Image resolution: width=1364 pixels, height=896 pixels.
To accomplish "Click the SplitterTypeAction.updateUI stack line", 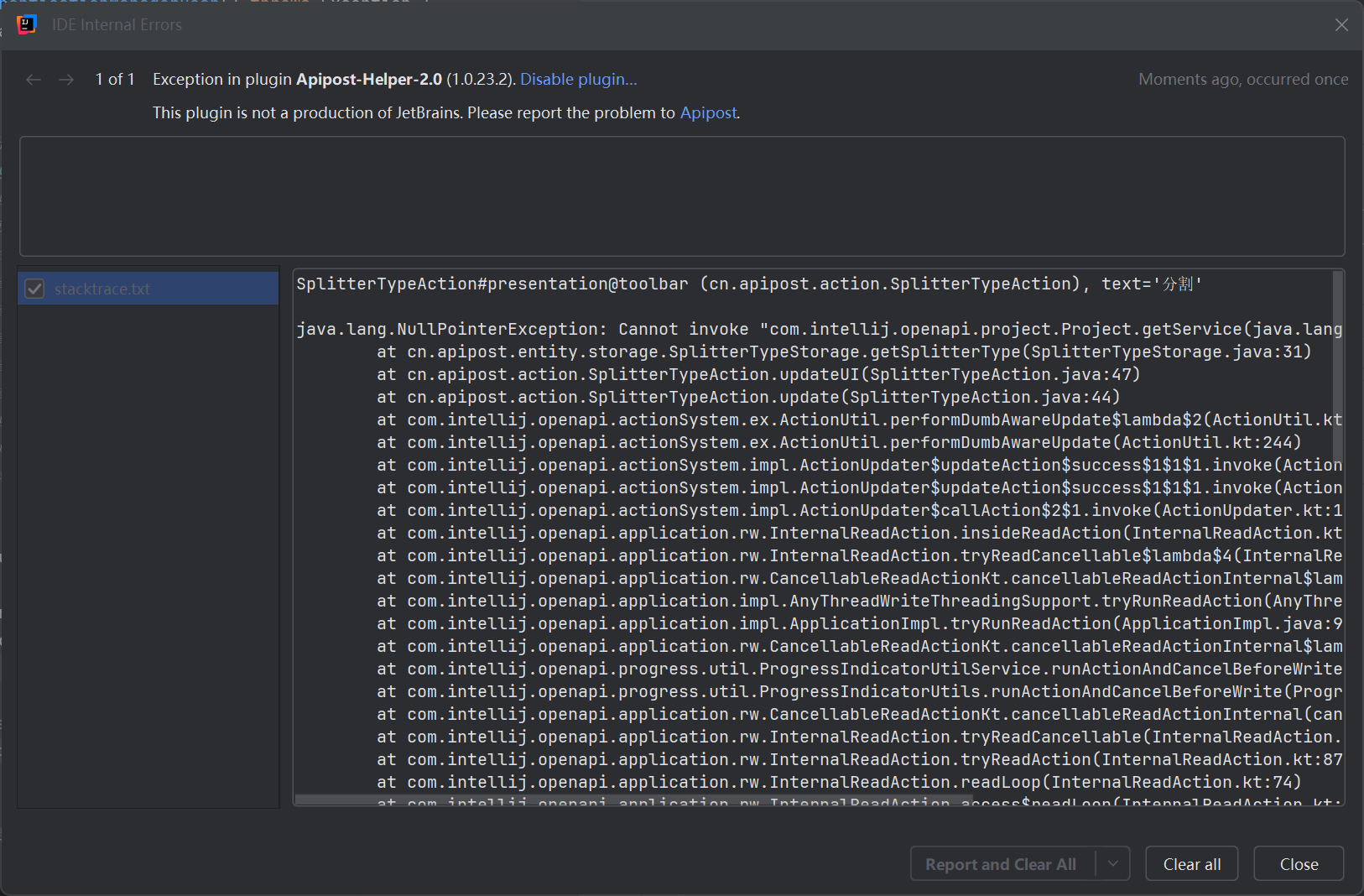I will [x=758, y=374].
